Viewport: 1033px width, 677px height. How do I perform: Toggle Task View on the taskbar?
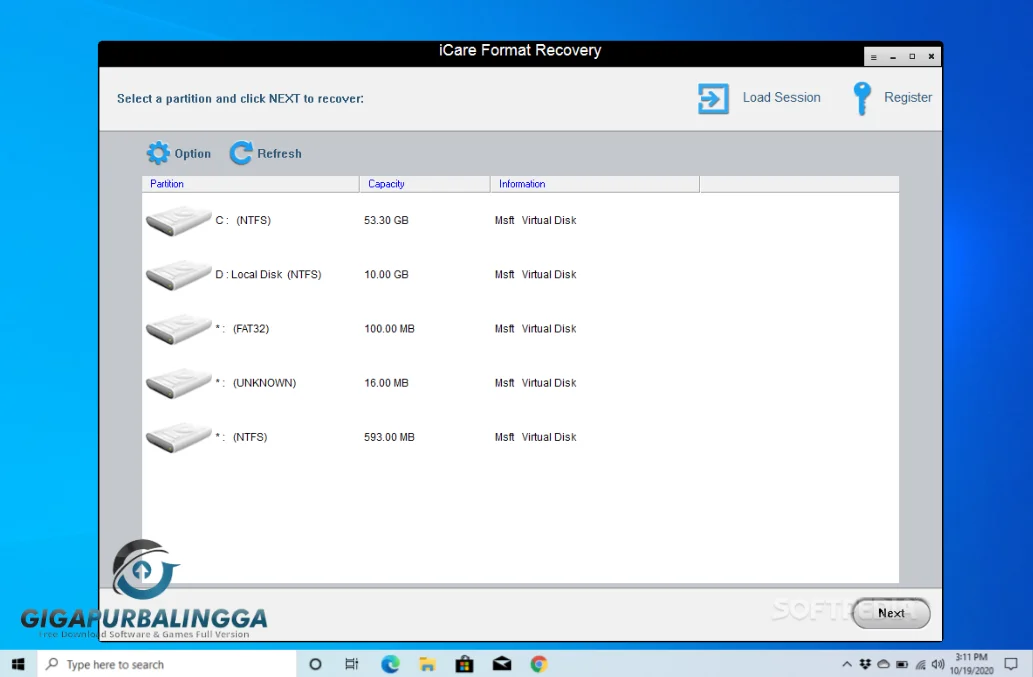[352, 663]
